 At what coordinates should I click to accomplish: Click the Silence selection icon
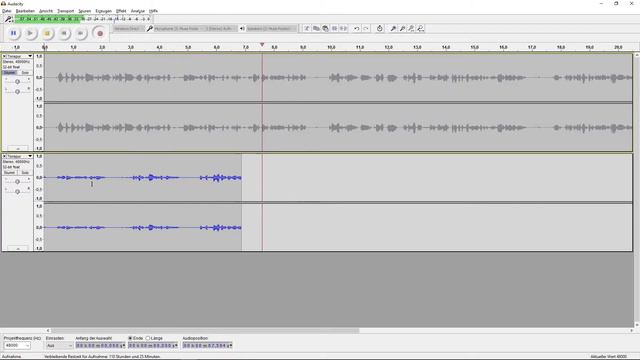pos(343,29)
